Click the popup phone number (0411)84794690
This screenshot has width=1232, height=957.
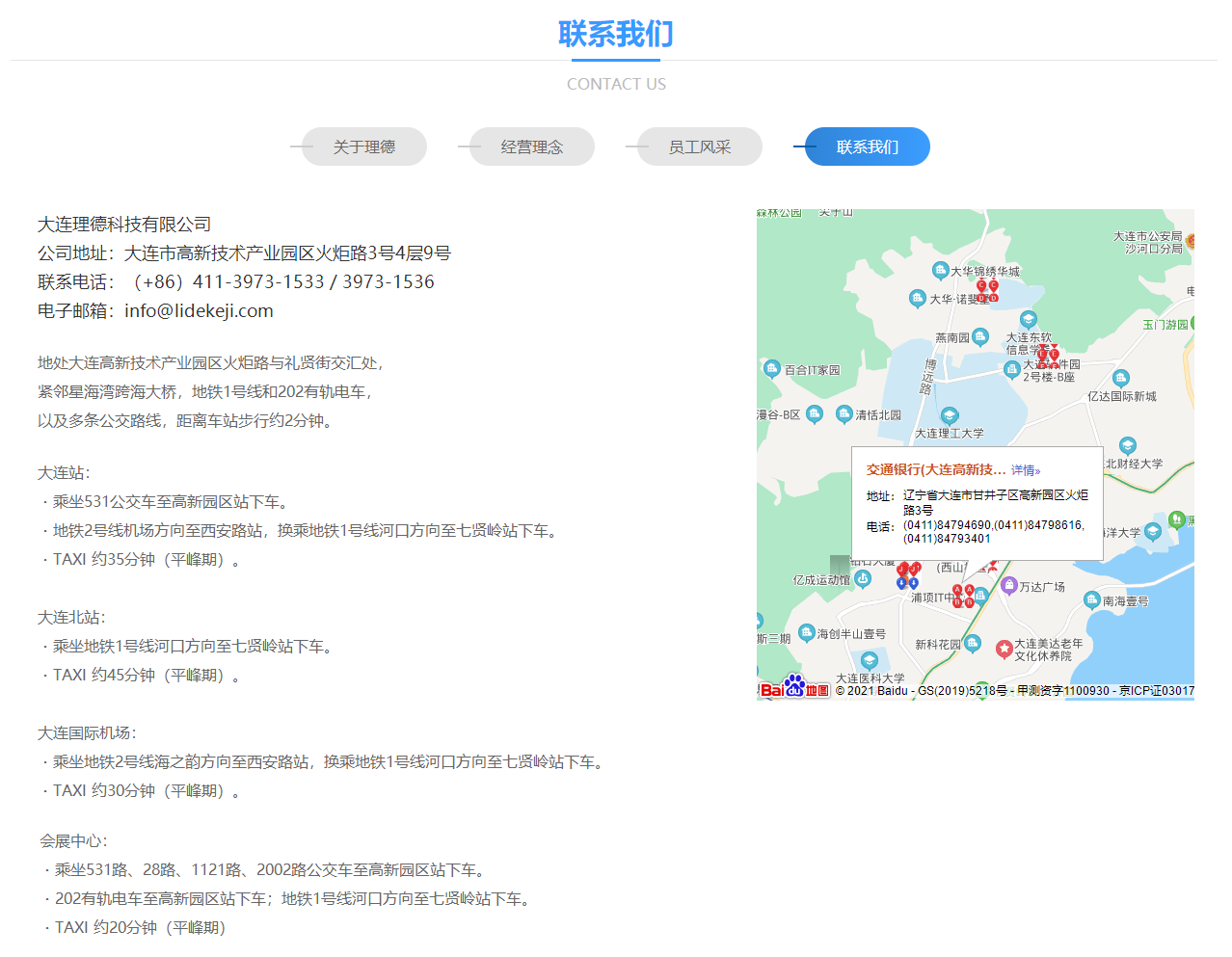click(948, 525)
